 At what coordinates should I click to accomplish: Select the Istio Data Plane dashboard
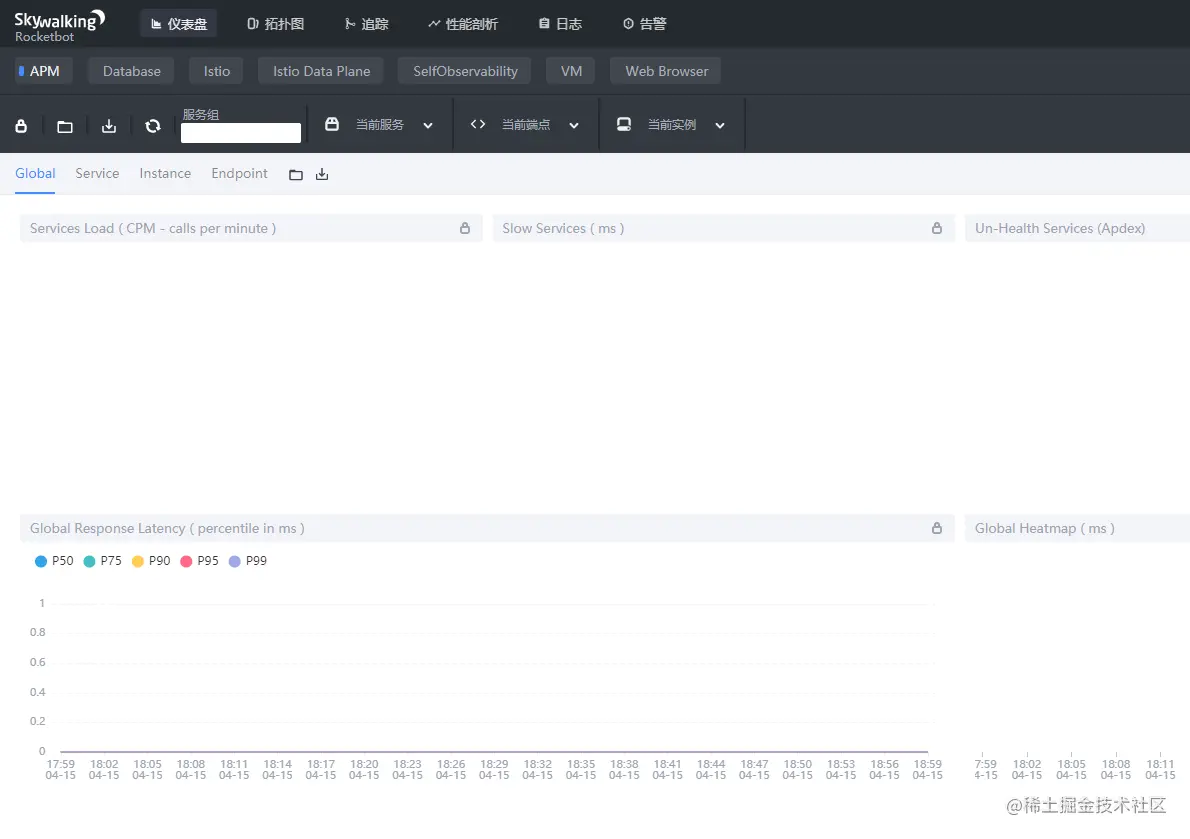[321, 71]
